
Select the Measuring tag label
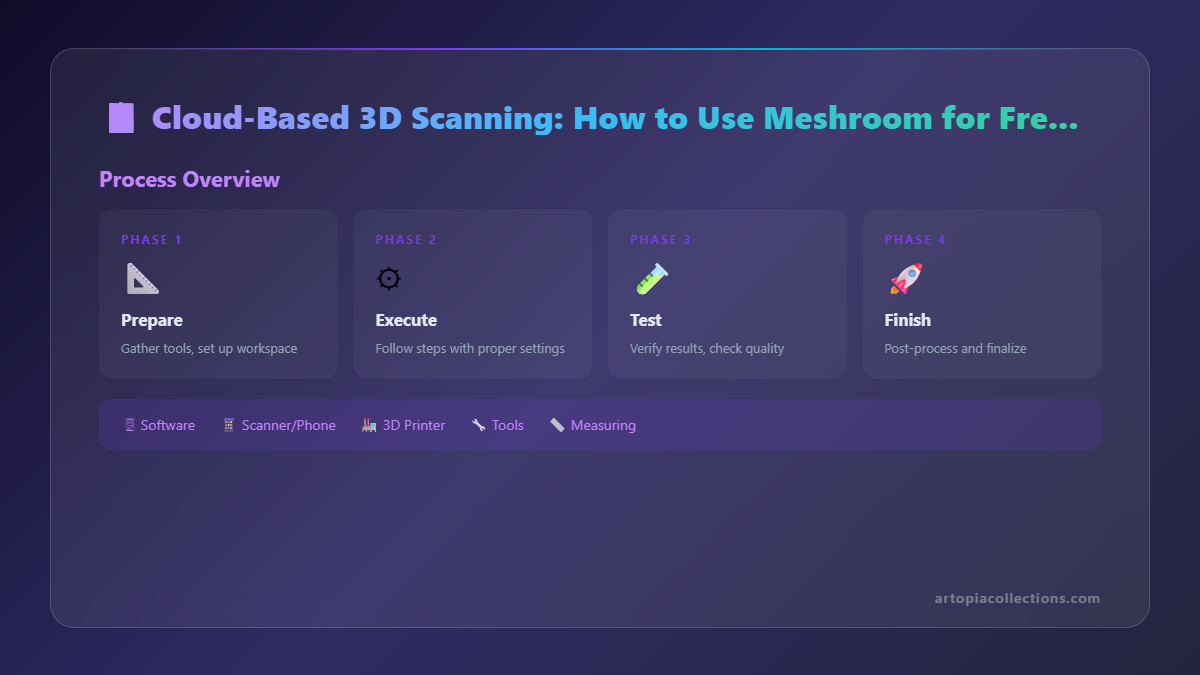[603, 425]
